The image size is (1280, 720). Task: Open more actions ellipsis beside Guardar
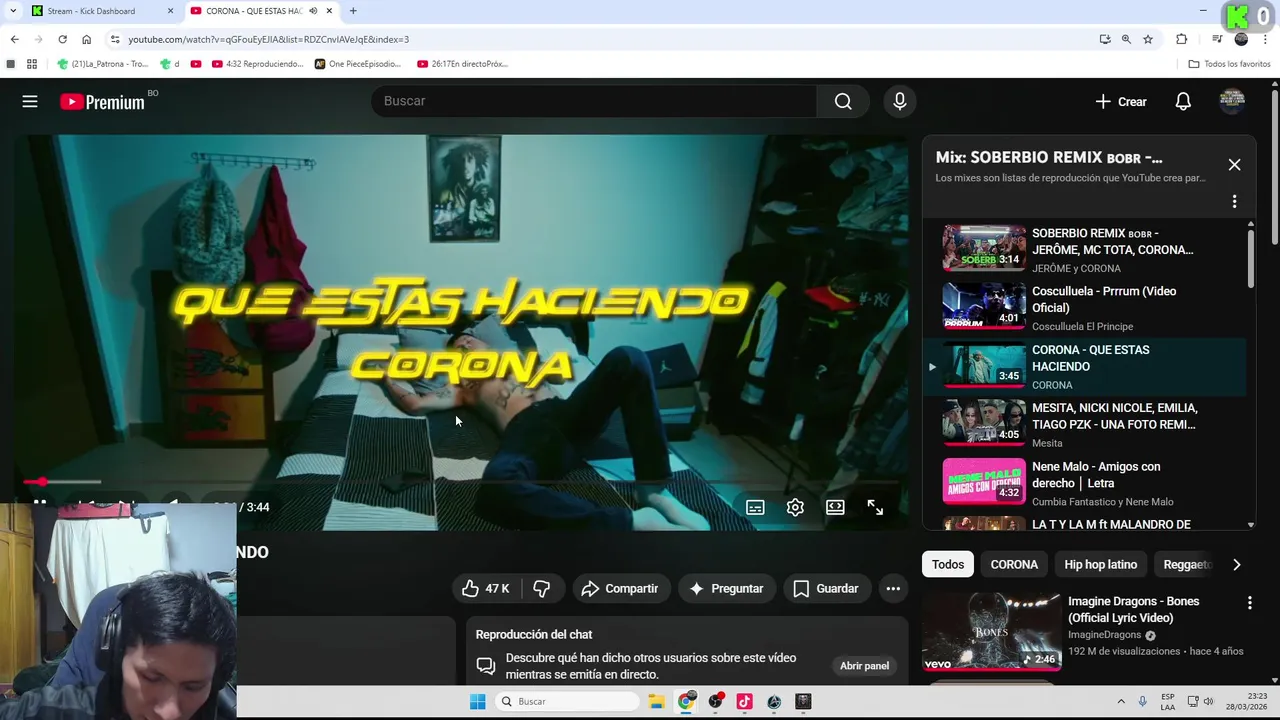pos(893,589)
